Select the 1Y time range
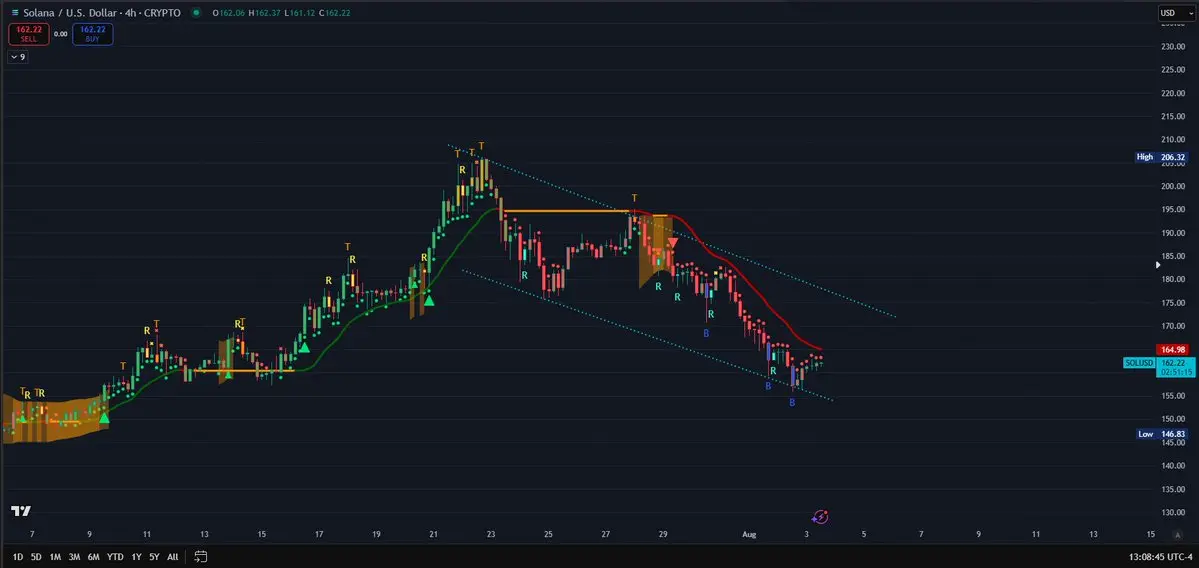Image resolution: width=1199 pixels, height=568 pixels. tap(136, 557)
